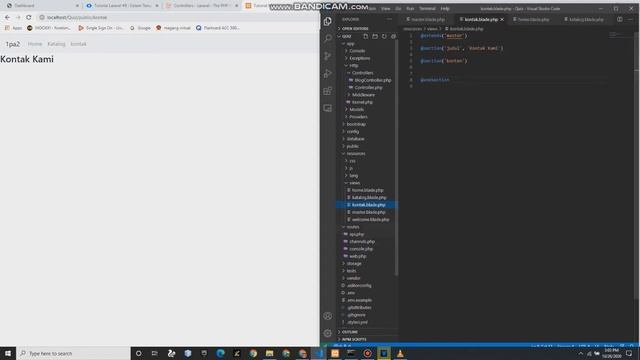Image resolution: width=640 pixels, height=360 pixels.
Task: Open welcome.blade.php in Explorer
Action: 370,220
